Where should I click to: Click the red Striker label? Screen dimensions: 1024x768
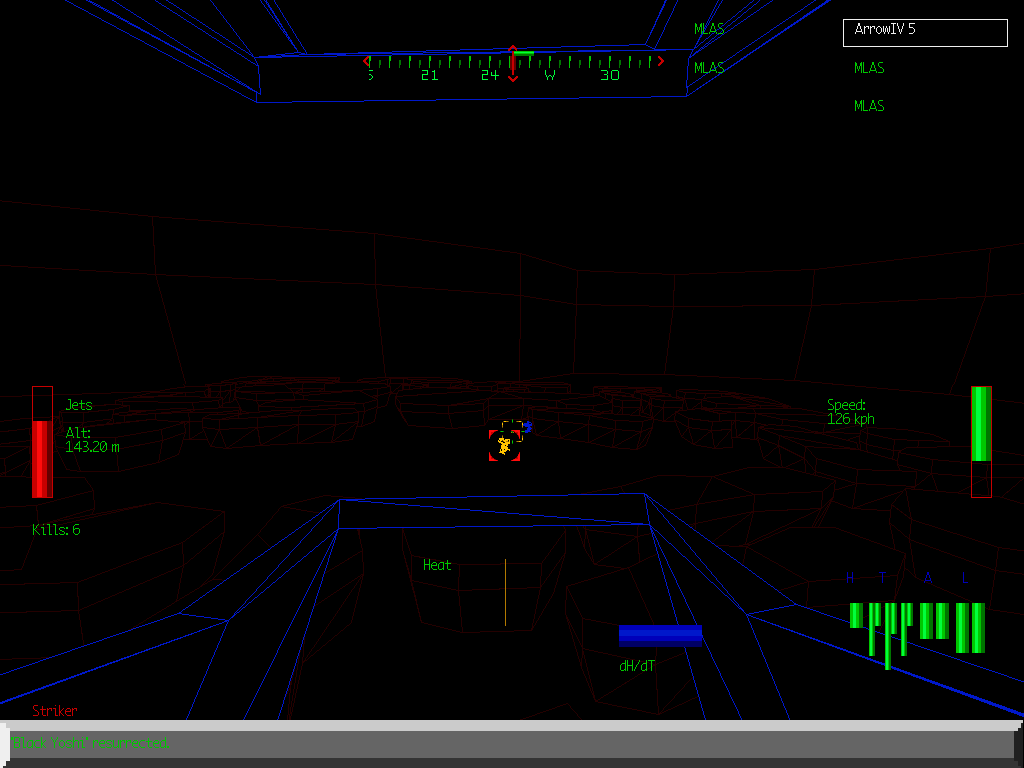[x=55, y=711]
